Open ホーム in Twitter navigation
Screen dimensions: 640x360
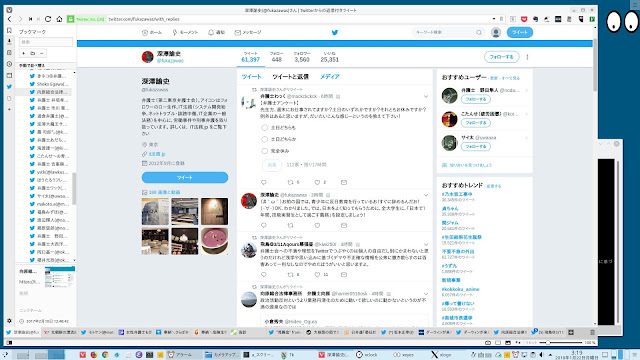[x=152, y=32]
